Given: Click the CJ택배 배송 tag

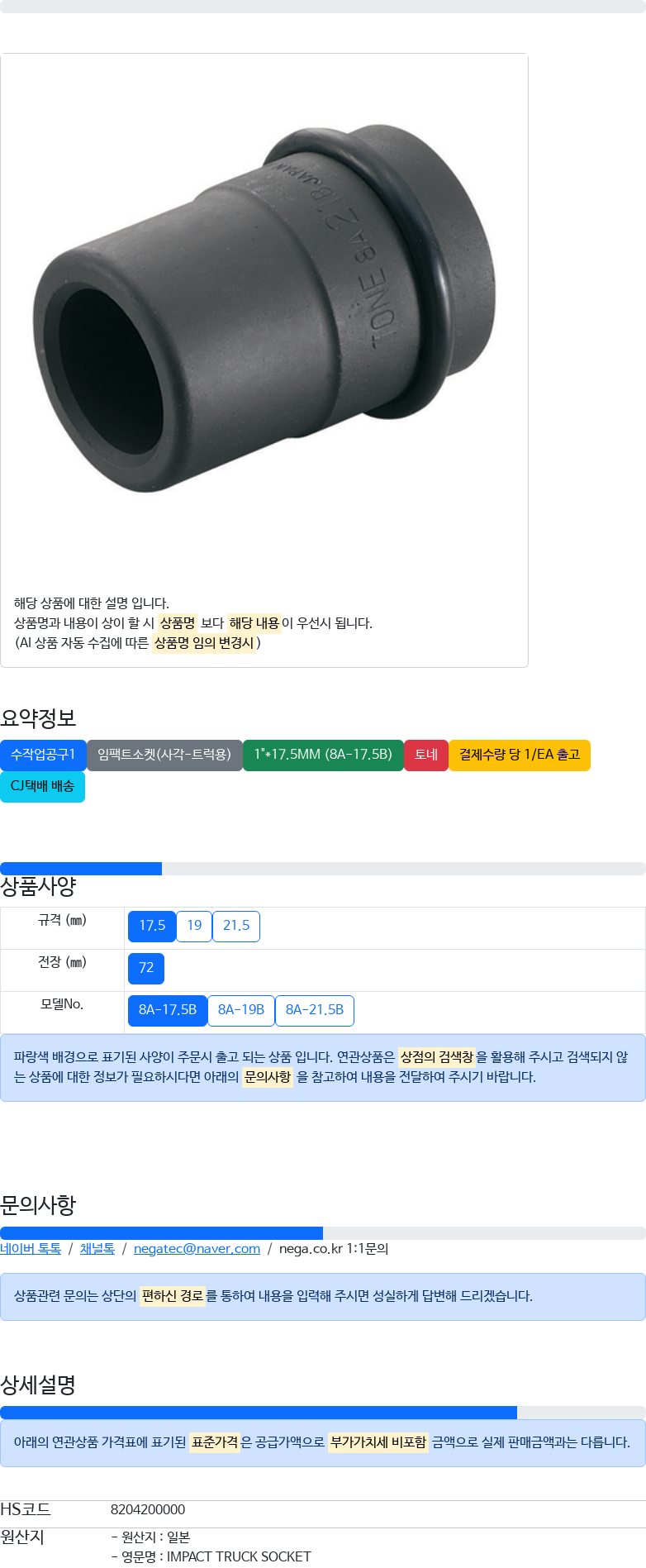Looking at the screenshot, I should click(x=42, y=786).
